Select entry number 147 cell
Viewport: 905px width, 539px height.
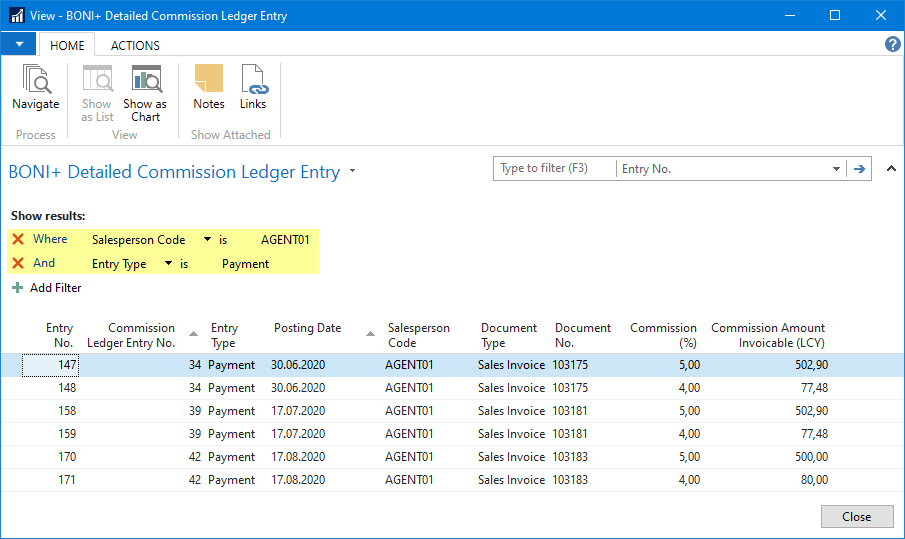50,365
